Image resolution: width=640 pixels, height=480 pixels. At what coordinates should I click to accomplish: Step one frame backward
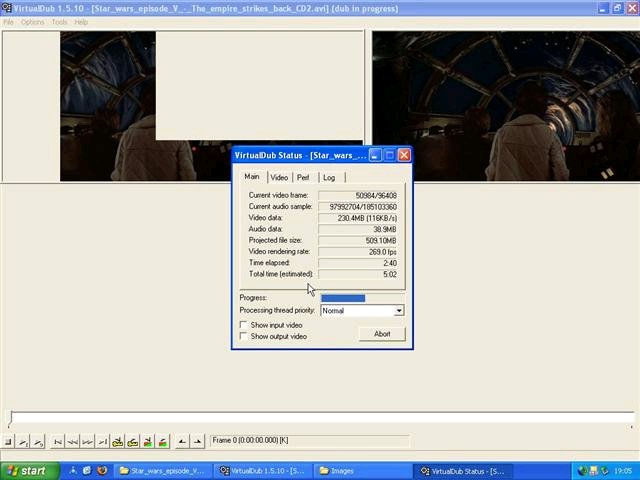click(73, 442)
